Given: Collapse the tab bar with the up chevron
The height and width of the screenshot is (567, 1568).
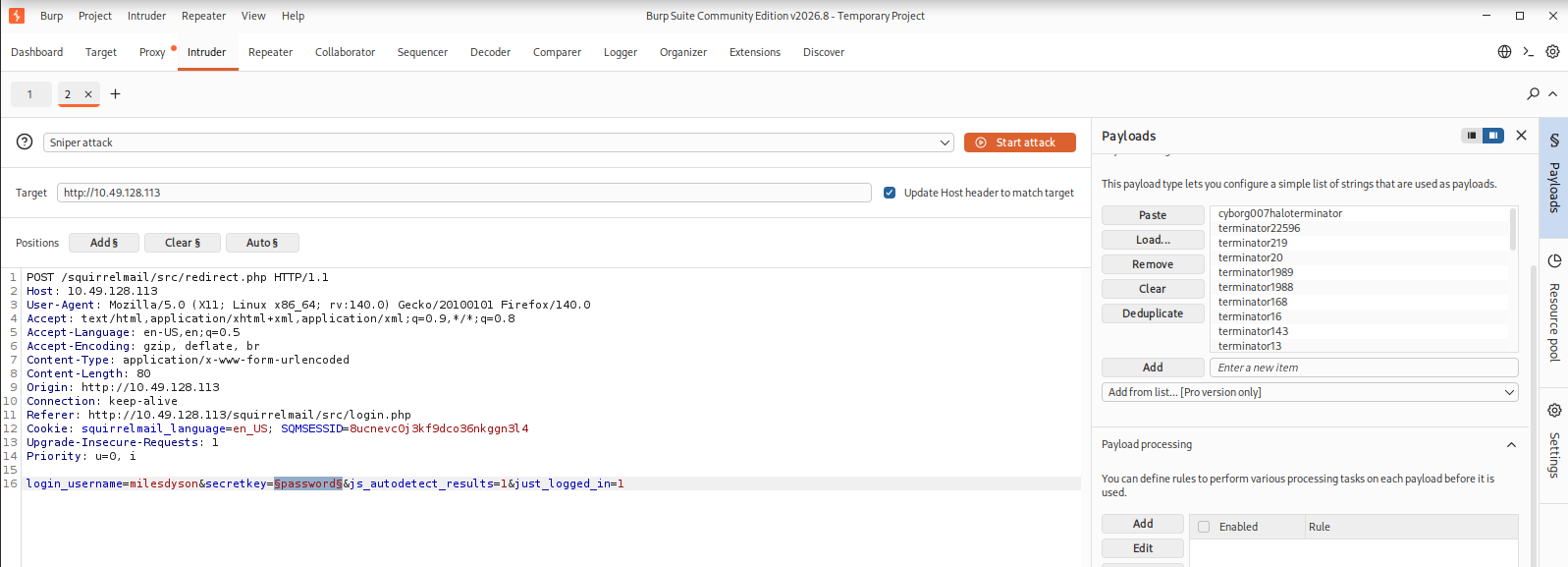Looking at the screenshot, I should [1552, 94].
